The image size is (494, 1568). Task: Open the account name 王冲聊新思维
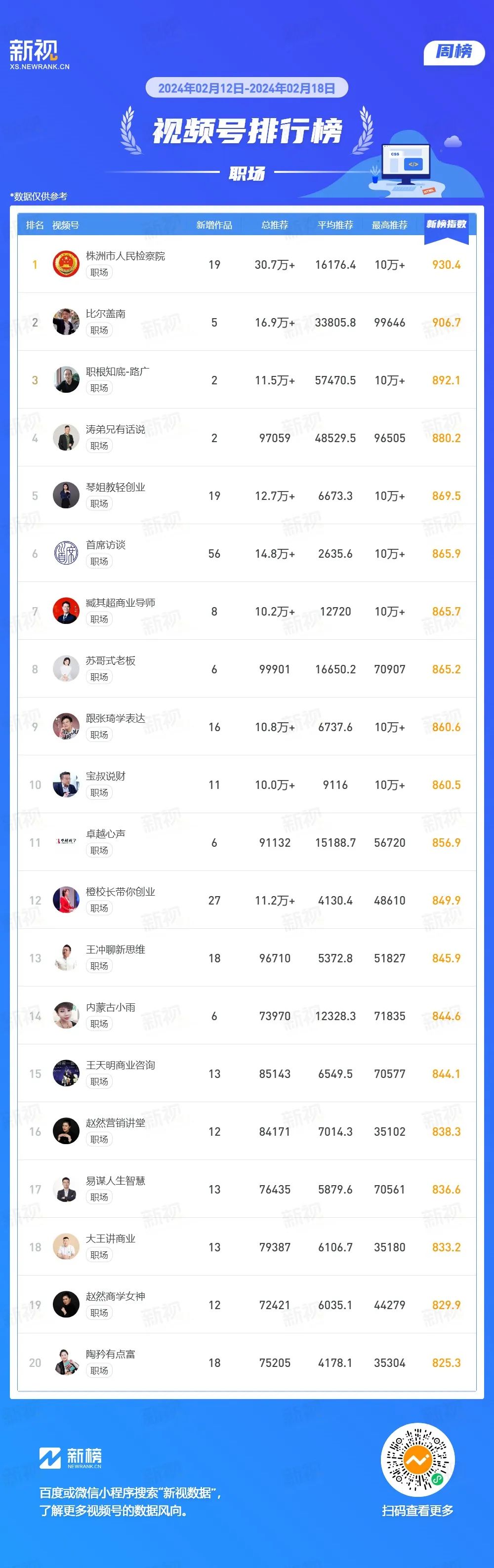[116, 949]
